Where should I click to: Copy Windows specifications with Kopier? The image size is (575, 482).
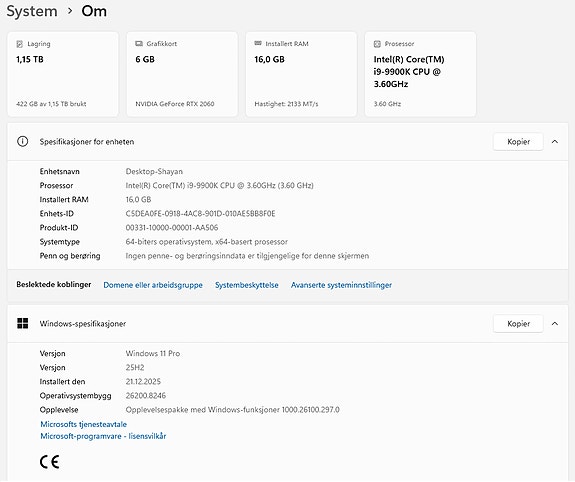click(x=518, y=324)
